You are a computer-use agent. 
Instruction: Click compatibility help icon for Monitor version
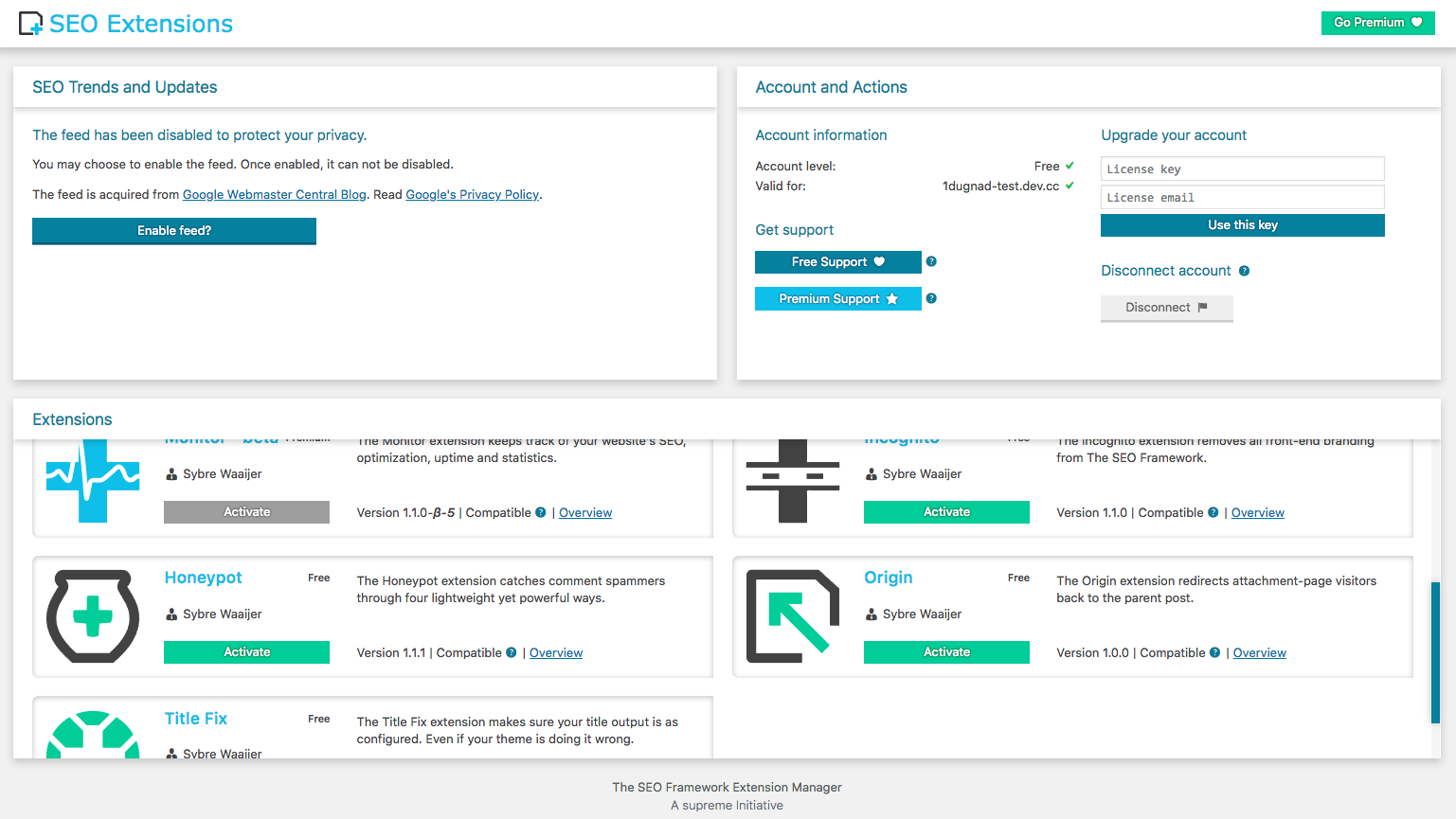pos(541,512)
